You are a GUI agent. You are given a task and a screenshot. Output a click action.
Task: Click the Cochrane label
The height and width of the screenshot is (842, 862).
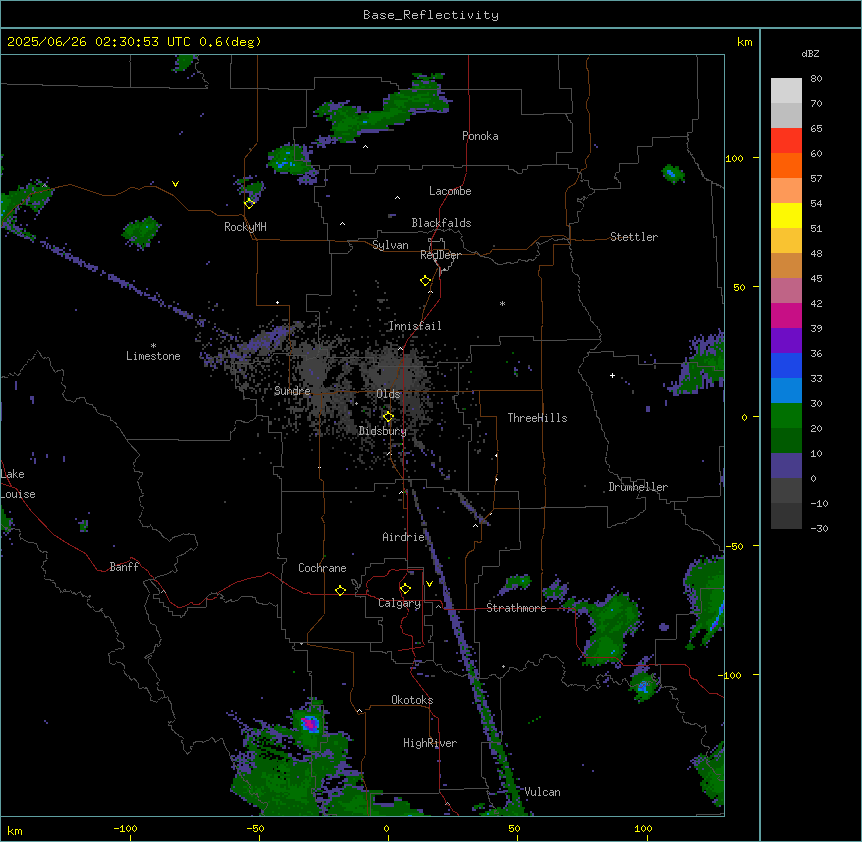pyautogui.click(x=322, y=568)
